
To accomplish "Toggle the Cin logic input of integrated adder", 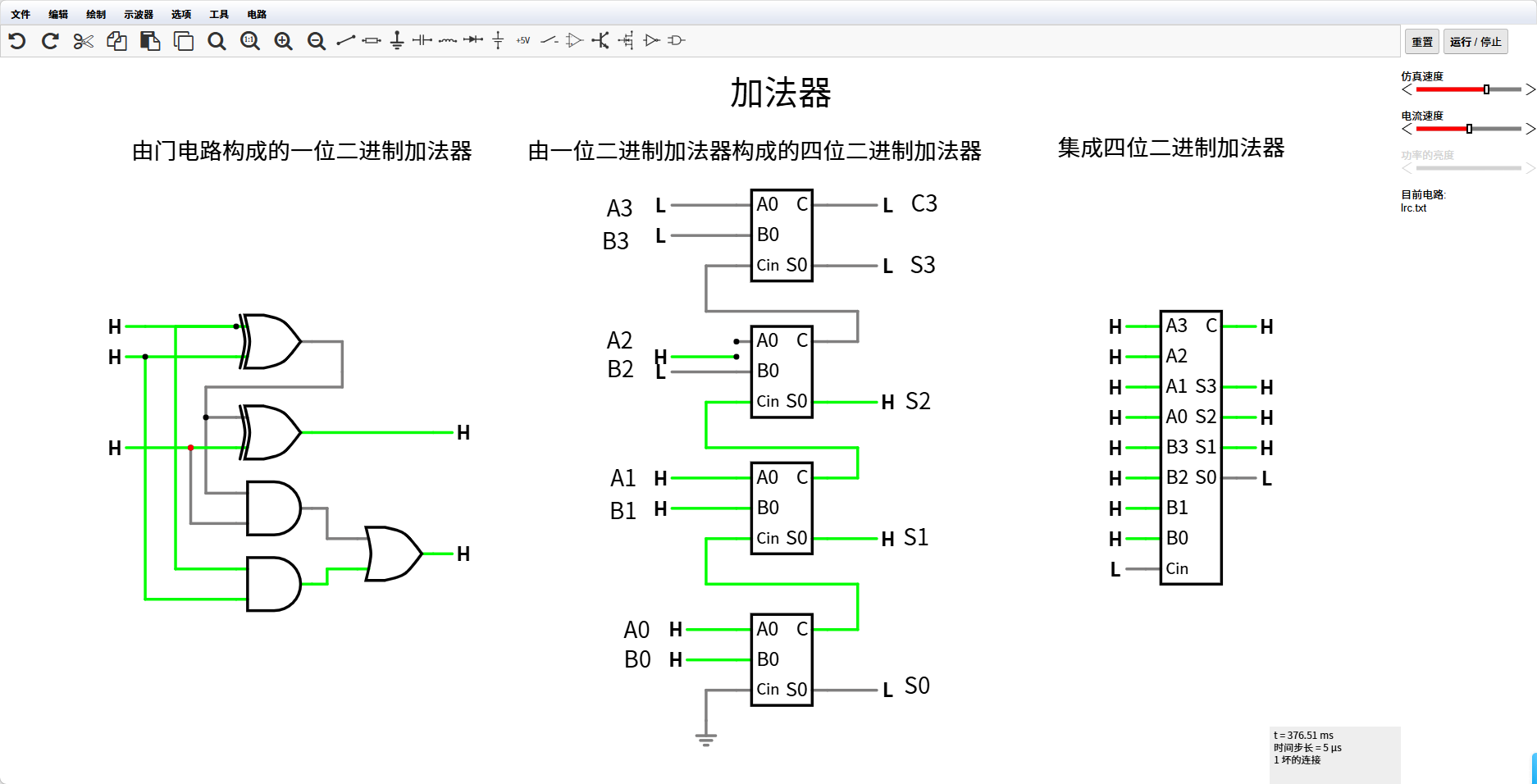I will [x=1115, y=569].
